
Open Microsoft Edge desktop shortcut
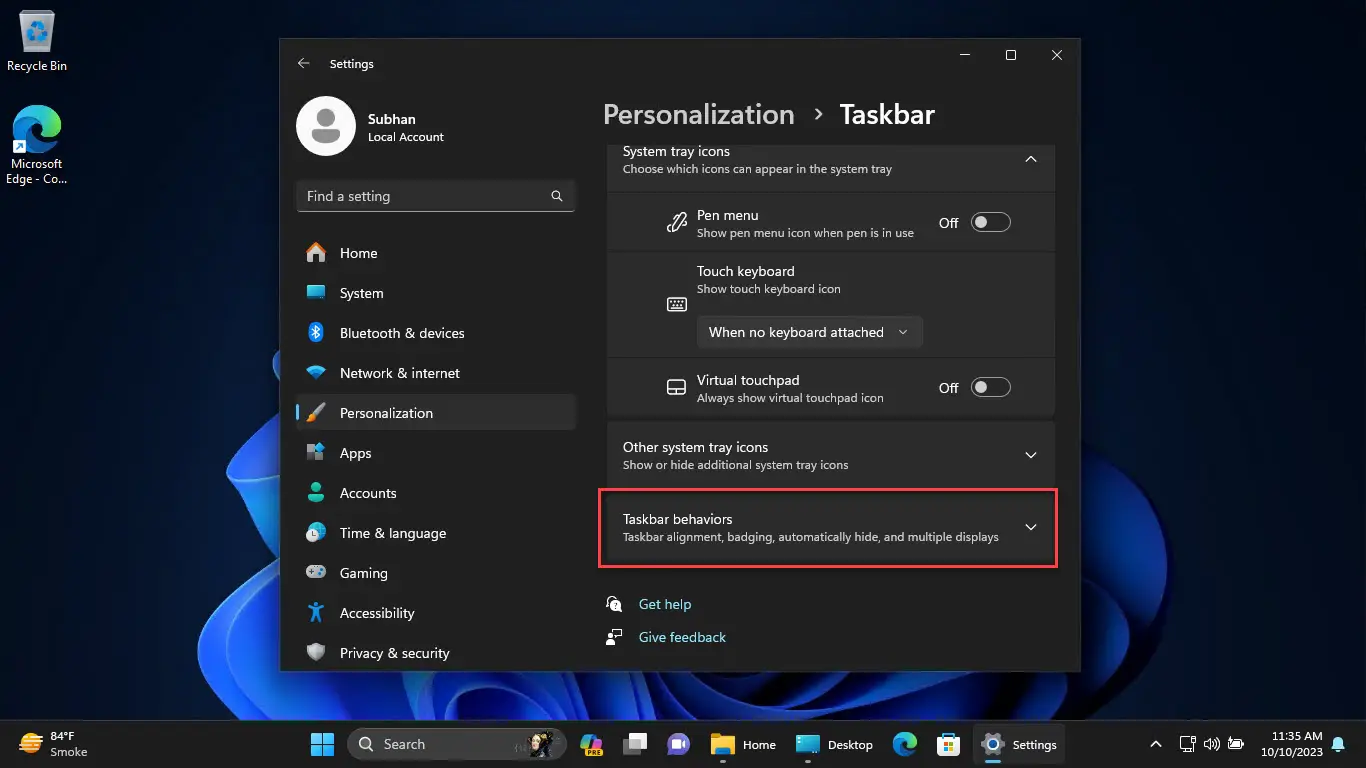coord(37,146)
